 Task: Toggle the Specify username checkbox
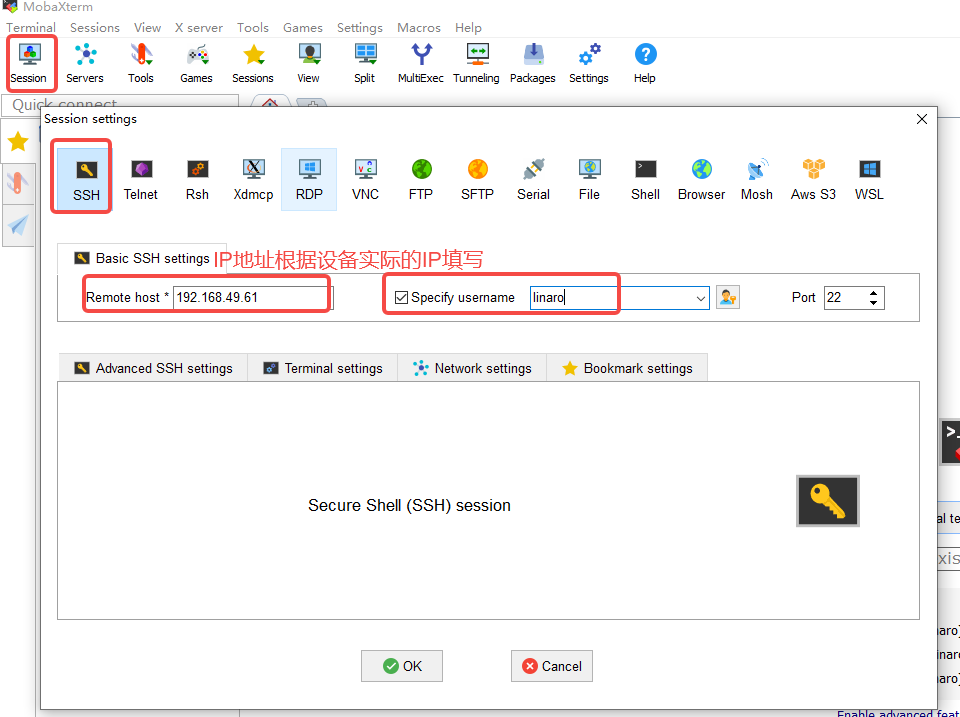(401, 298)
